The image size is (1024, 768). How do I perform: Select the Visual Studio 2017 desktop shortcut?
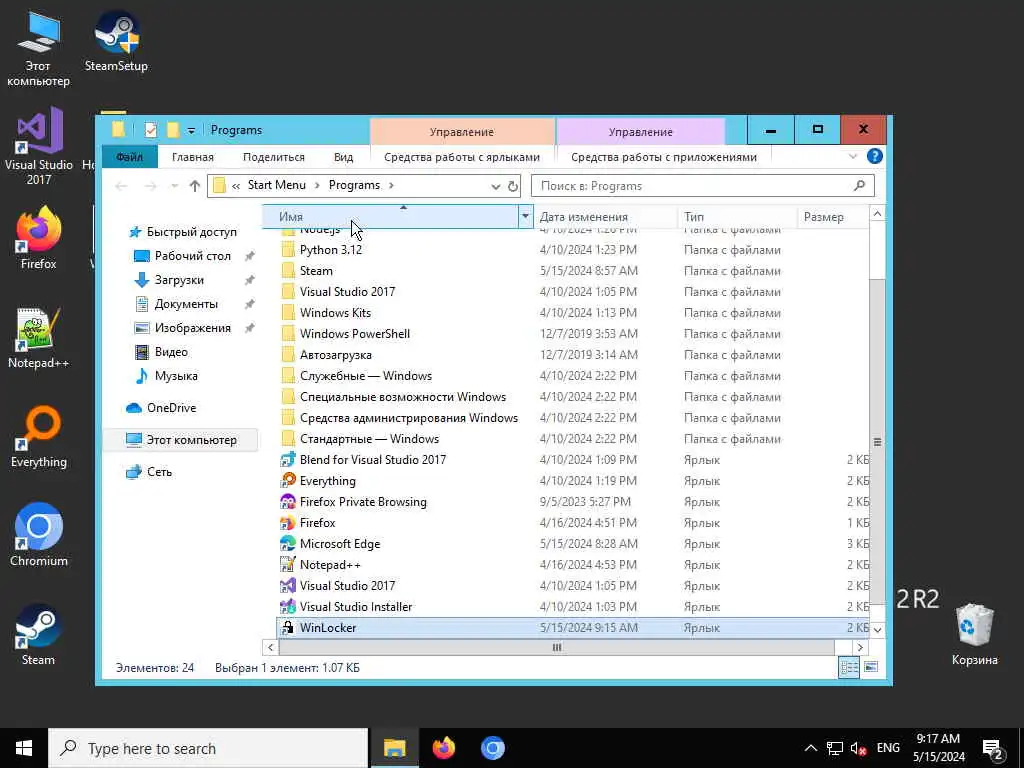39,147
